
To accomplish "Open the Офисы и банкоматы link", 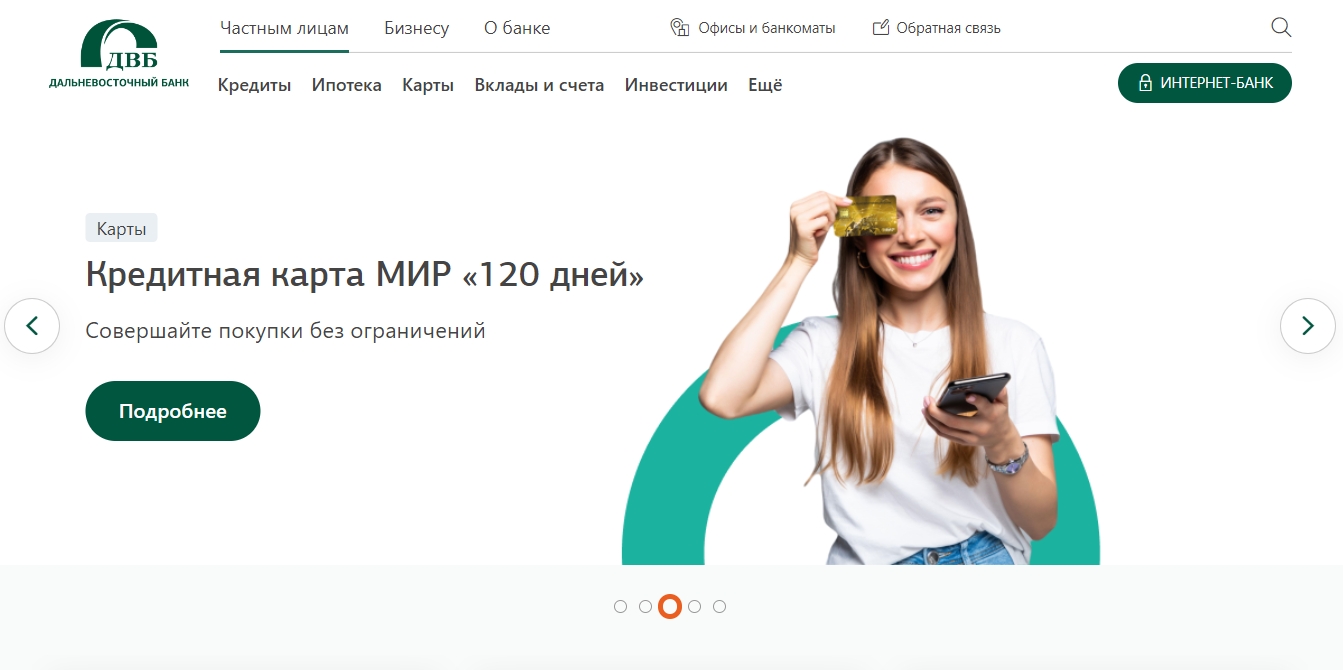I will pos(767,28).
